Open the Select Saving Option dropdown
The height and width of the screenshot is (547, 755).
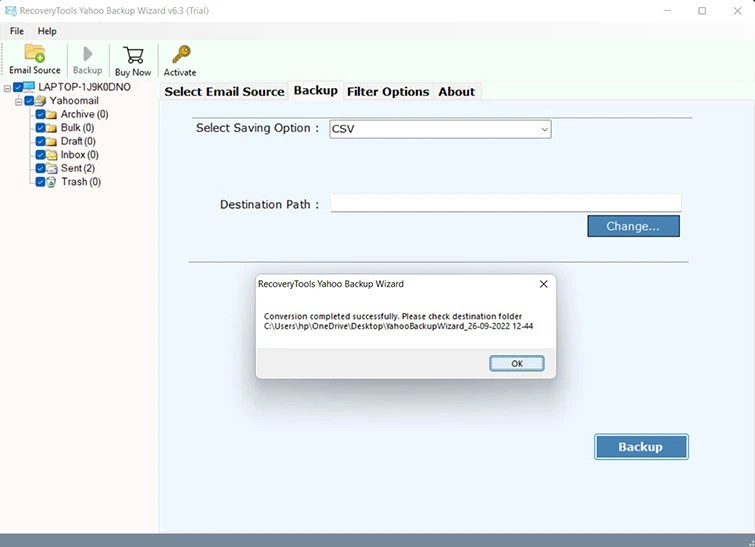click(x=440, y=129)
